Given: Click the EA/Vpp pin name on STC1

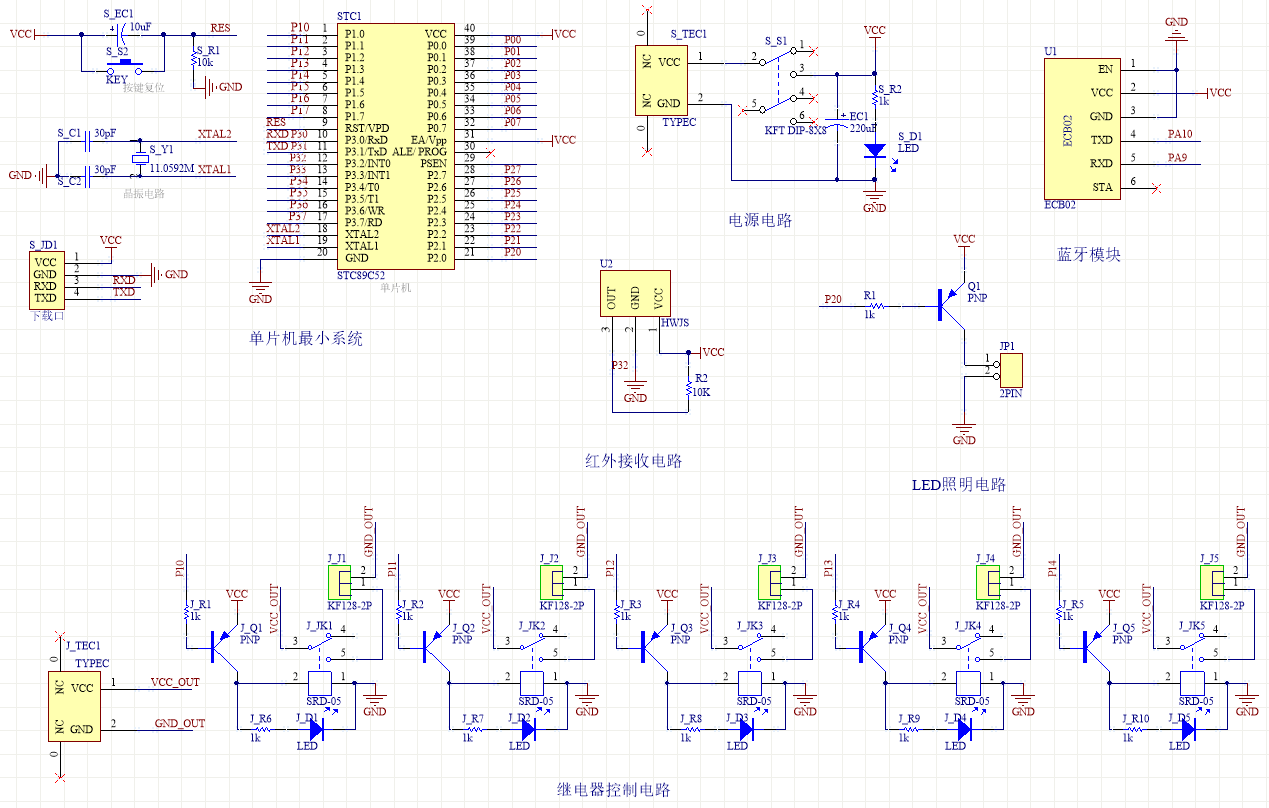Looking at the screenshot, I should pyautogui.click(x=428, y=140).
